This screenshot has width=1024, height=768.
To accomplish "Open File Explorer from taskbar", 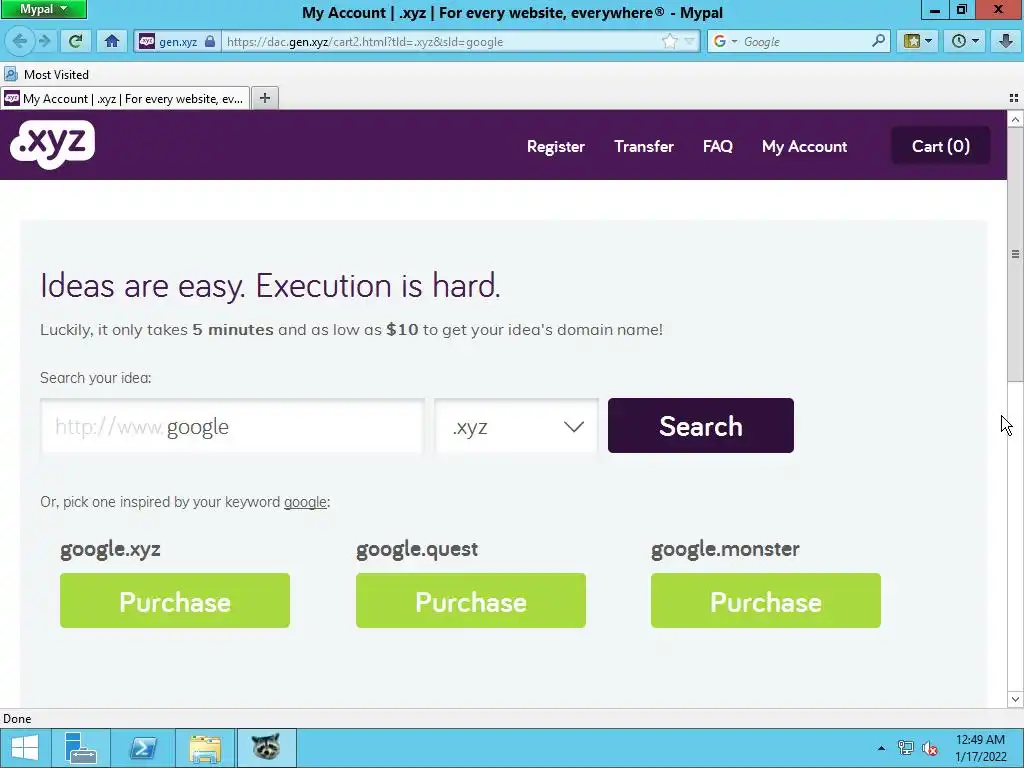I will (204, 748).
